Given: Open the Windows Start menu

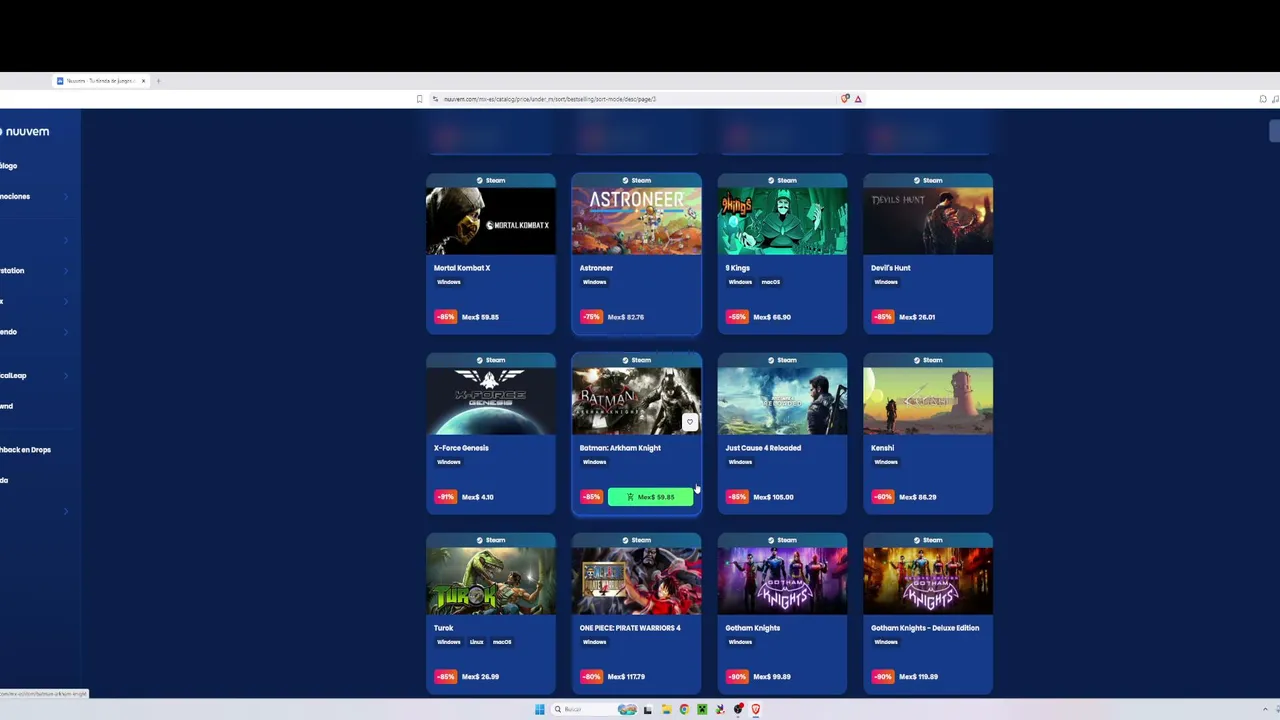Looking at the screenshot, I should click(x=539, y=710).
